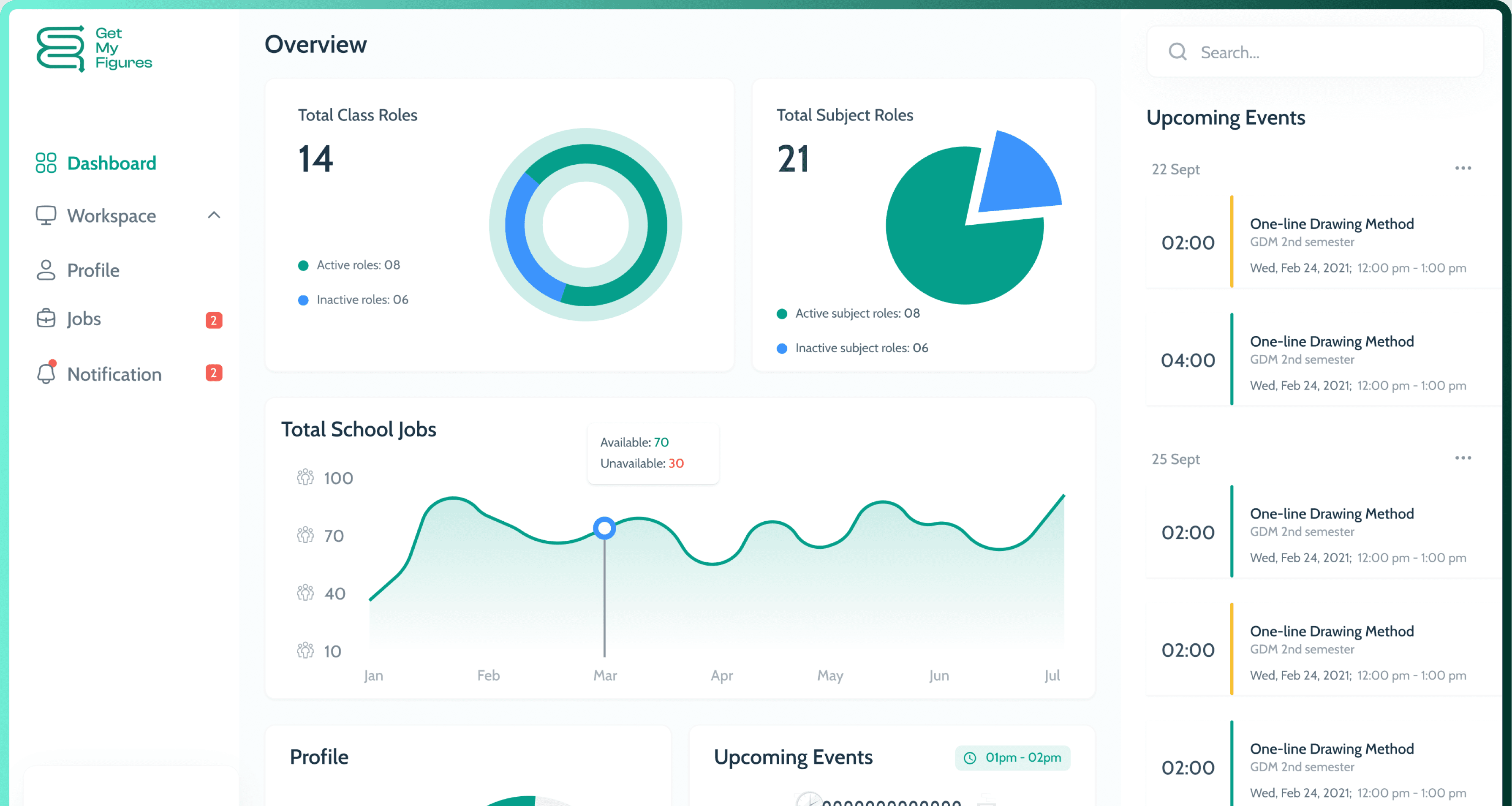Select the 01pm - 02pm time badge
Viewport: 1512px width, 806px height.
[x=1012, y=758]
